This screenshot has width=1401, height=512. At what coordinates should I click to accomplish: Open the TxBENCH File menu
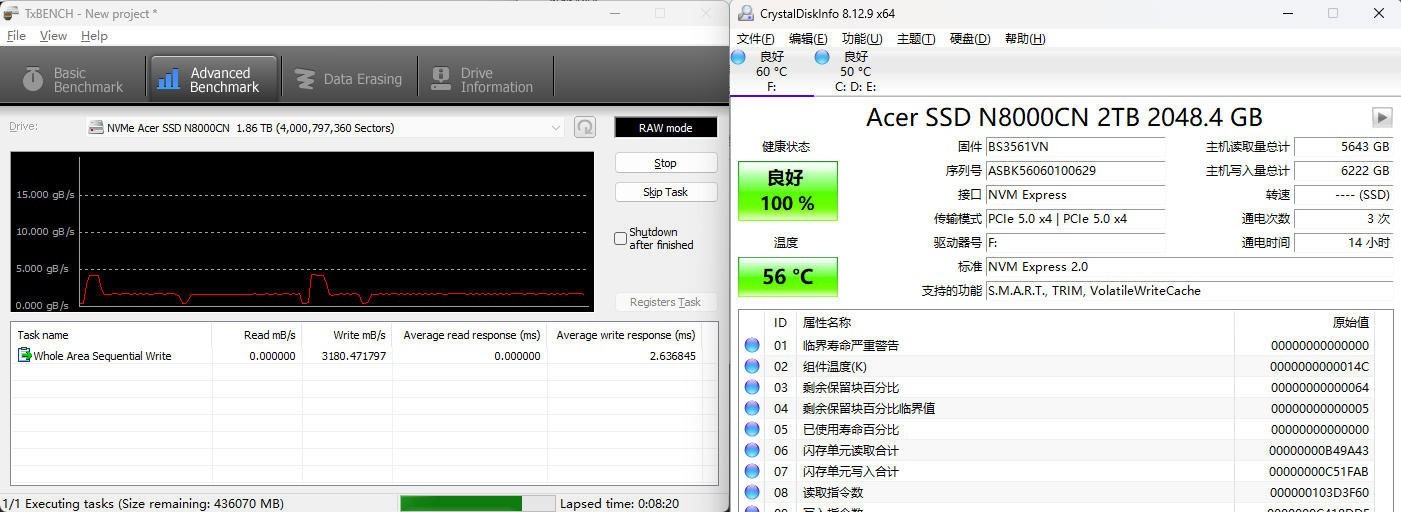click(x=16, y=35)
